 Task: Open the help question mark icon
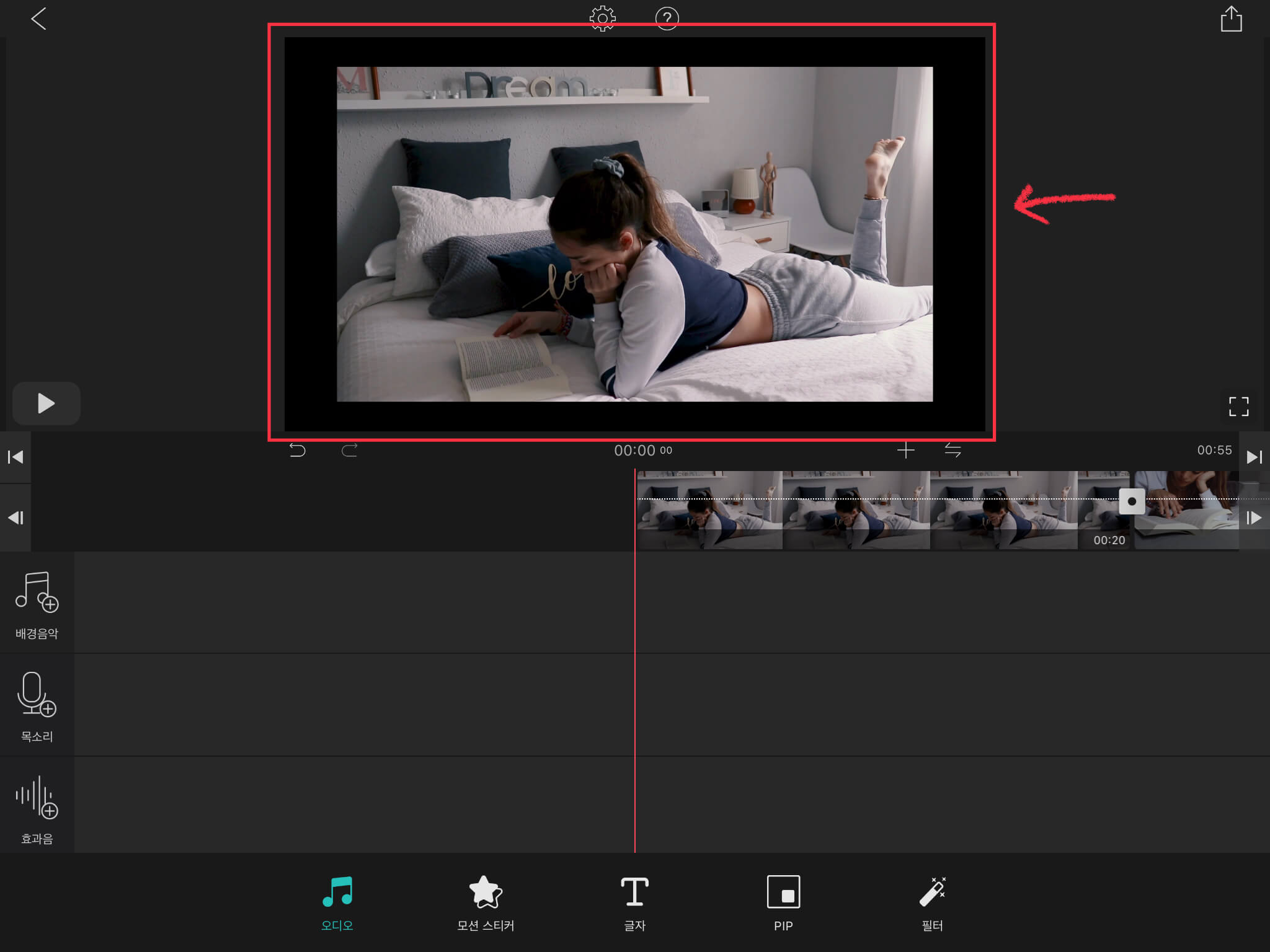667,19
